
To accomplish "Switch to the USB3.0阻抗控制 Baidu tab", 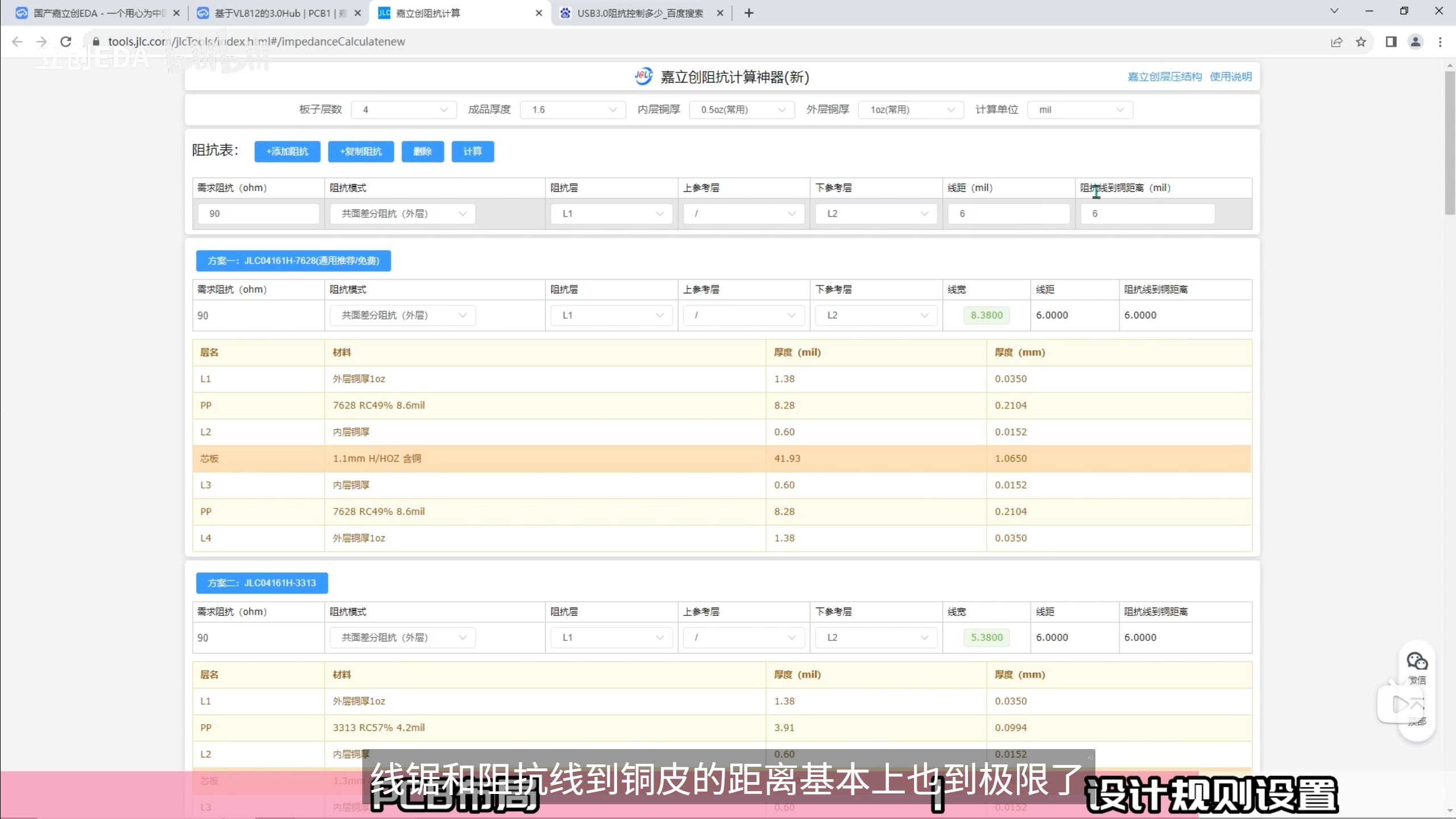I will tap(640, 13).
